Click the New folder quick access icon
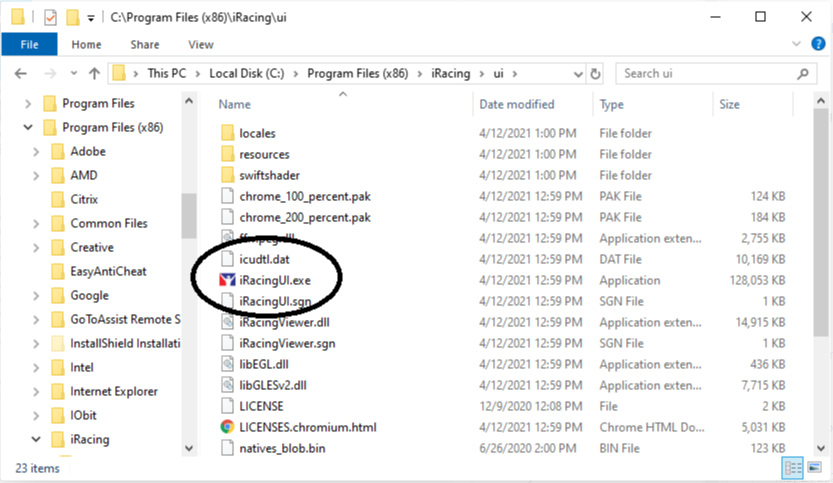 pos(72,18)
